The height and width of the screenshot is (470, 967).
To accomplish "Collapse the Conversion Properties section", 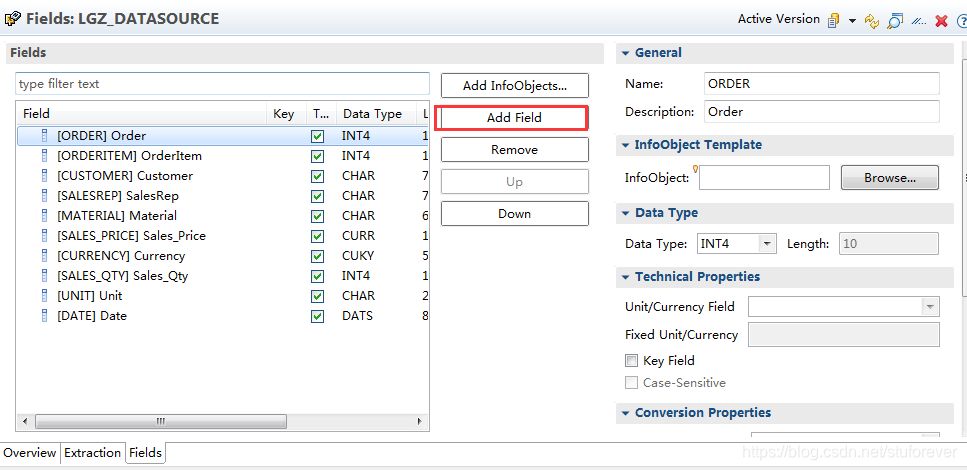I will point(625,413).
